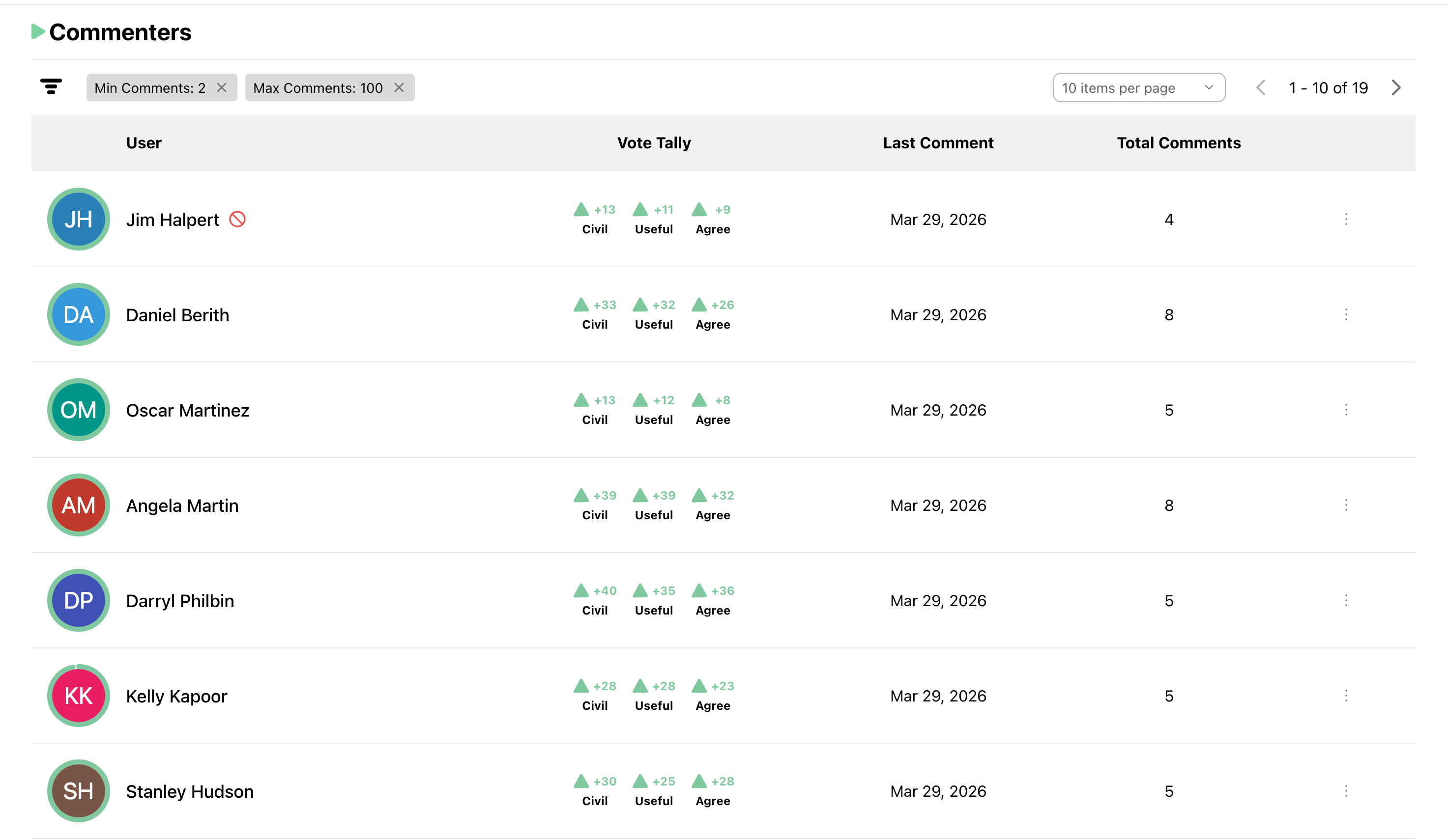Go to the next page of commenters
Screen dimensions: 1447x840
click(x=1396, y=88)
